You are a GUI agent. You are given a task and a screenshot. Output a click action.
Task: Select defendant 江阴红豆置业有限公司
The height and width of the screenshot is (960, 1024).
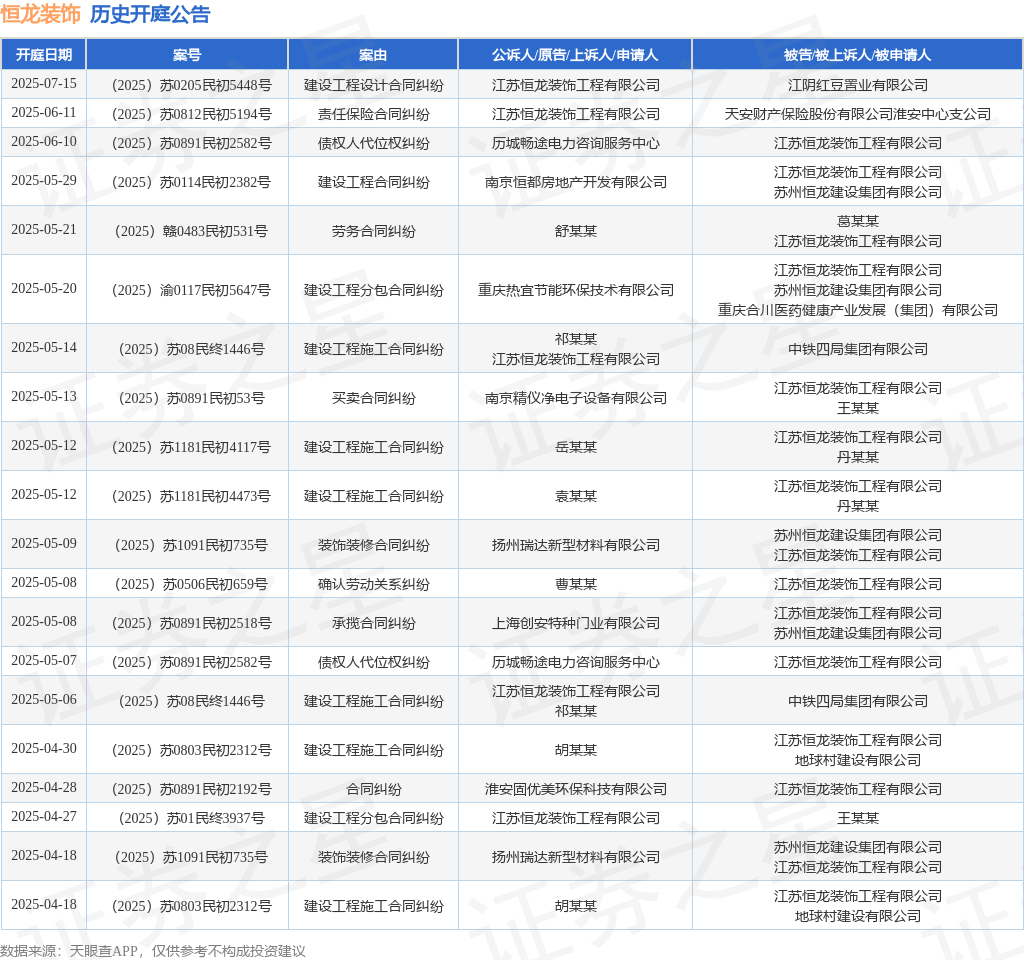pos(857,85)
